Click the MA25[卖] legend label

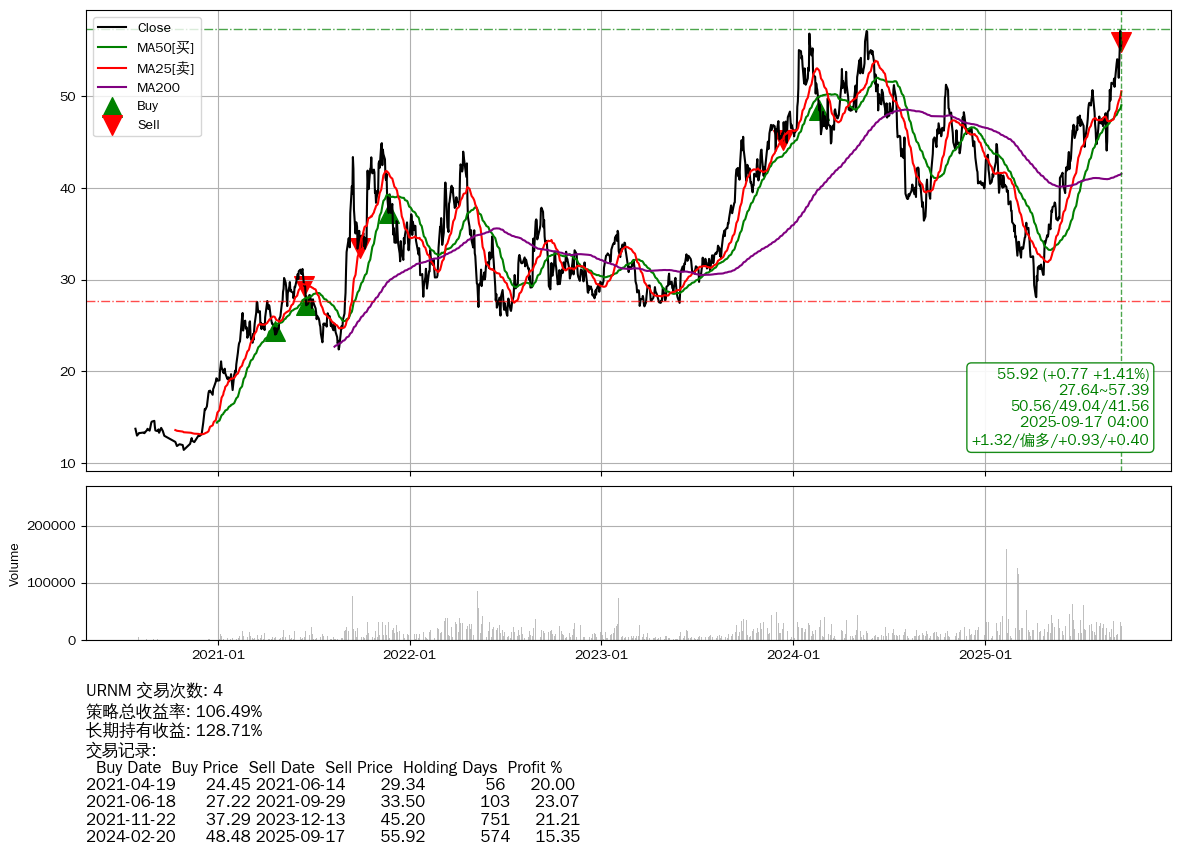point(165,68)
